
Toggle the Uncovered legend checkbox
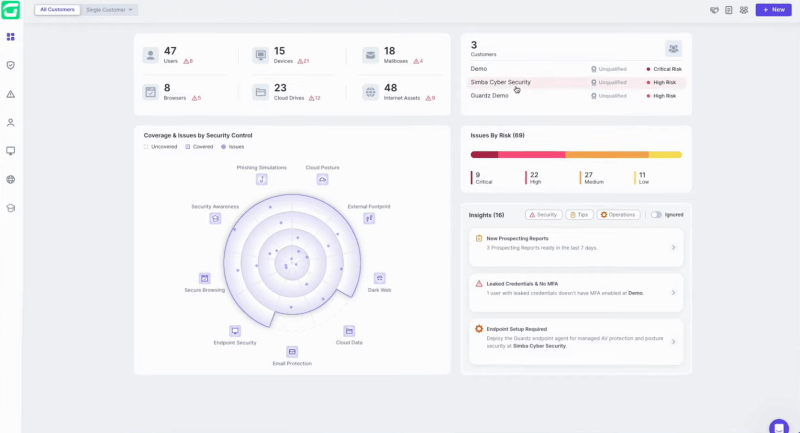tap(146, 147)
